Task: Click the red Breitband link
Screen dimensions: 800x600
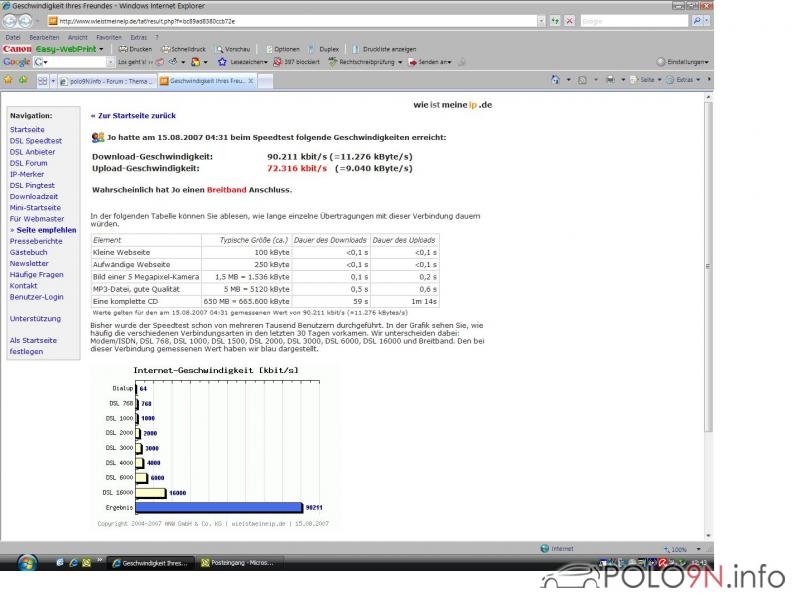Action: click(227, 190)
